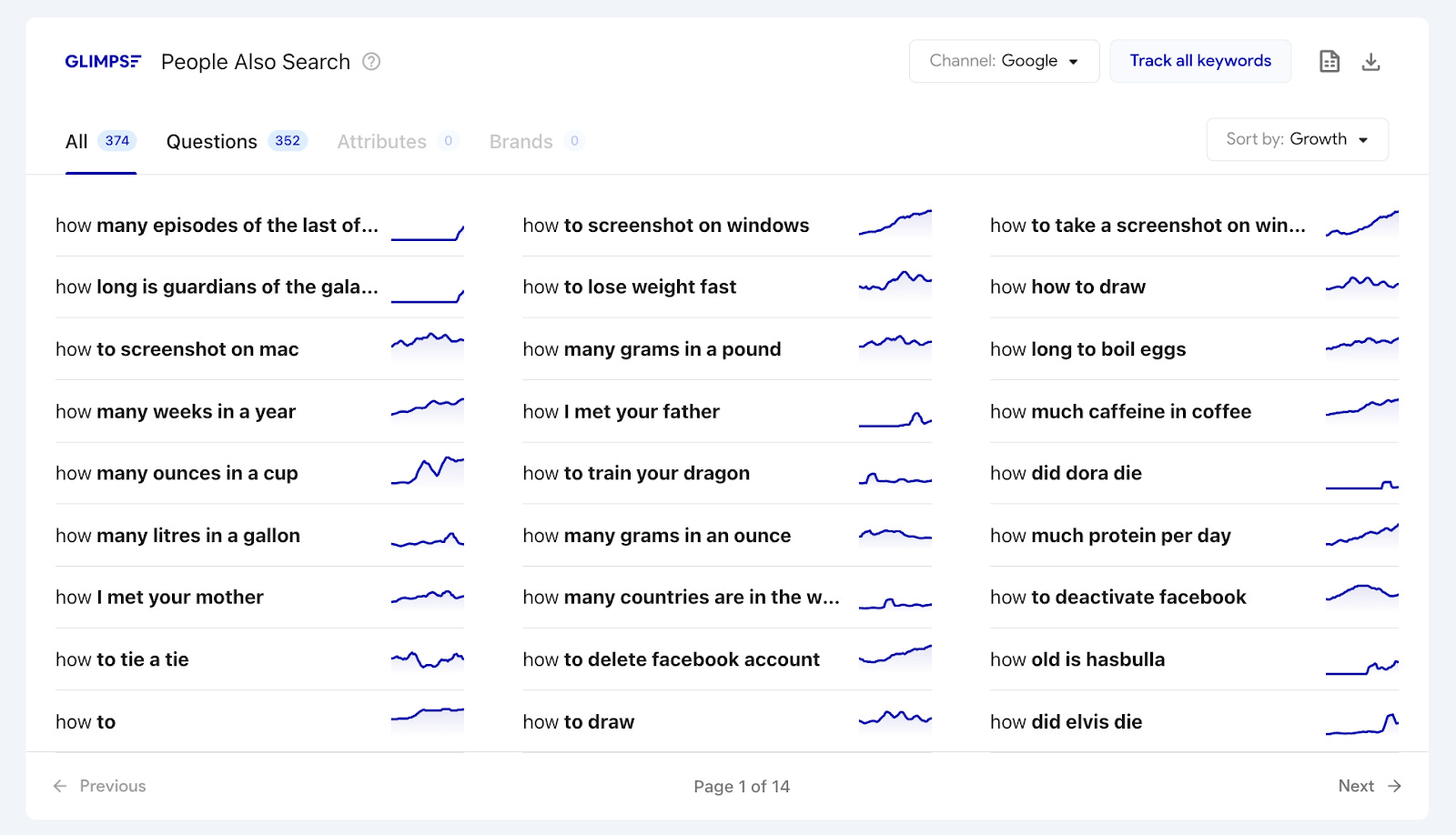Click the Previous arrow icon
Viewport: 1456px width, 835px height.
click(x=60, y=785)
